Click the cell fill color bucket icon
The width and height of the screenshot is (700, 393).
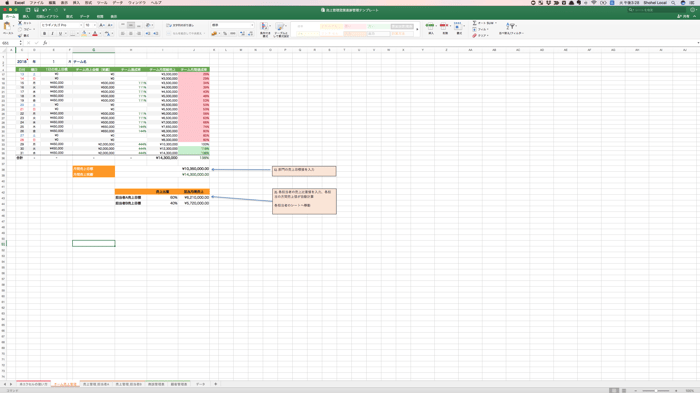click(84, 33)
